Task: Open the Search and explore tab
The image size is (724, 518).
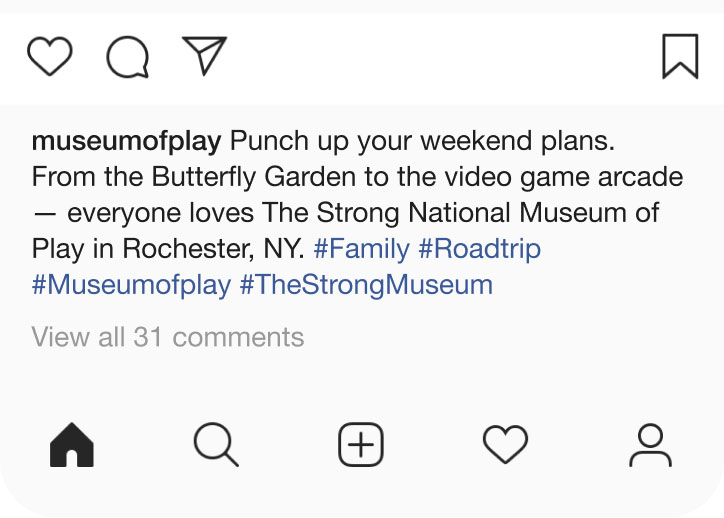Action: (216, 445)
